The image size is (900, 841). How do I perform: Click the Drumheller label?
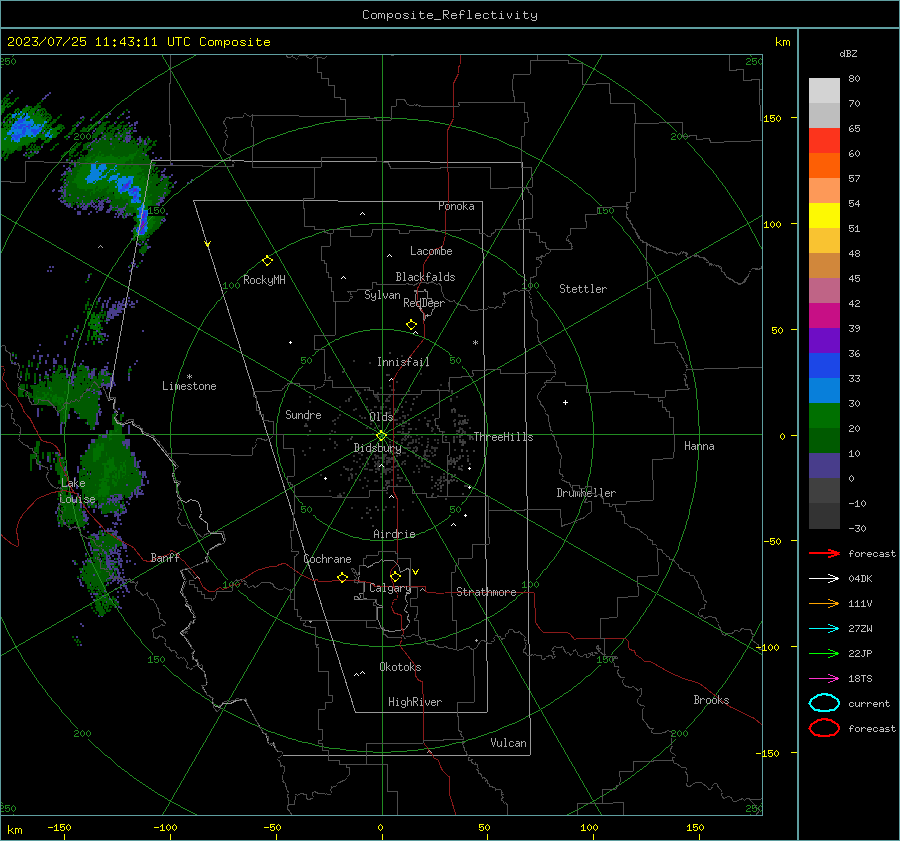point(586,493)
